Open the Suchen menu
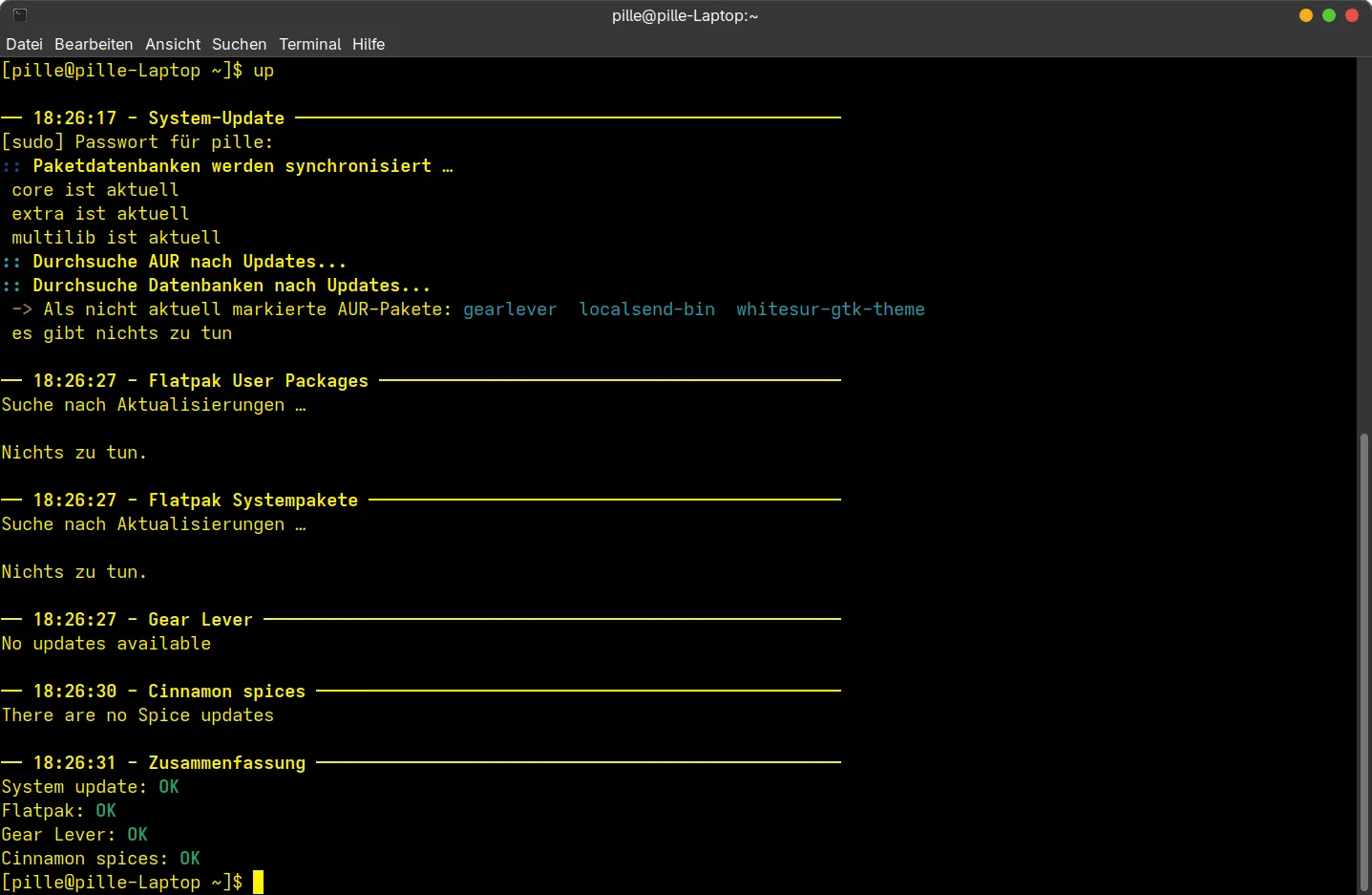Image resolution: width=1372 pixels, height=895 pixels. tap(239, 44)
